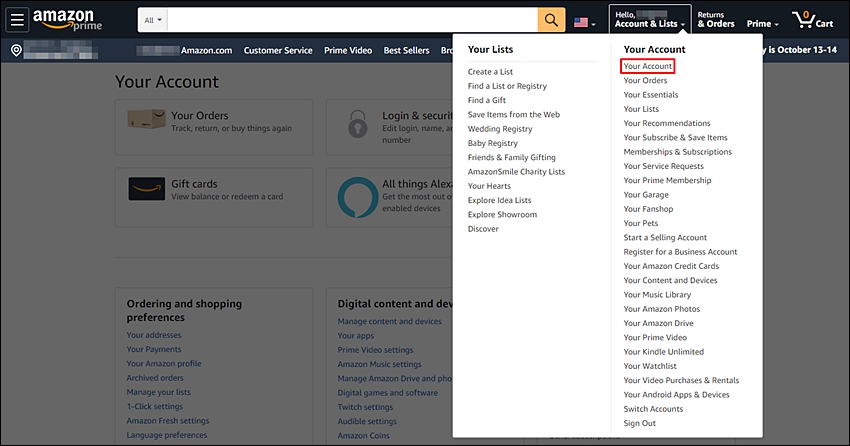The width and height of the screenshot is (850, 446).
Task: Click Switch Accounts
Action: 653,409
